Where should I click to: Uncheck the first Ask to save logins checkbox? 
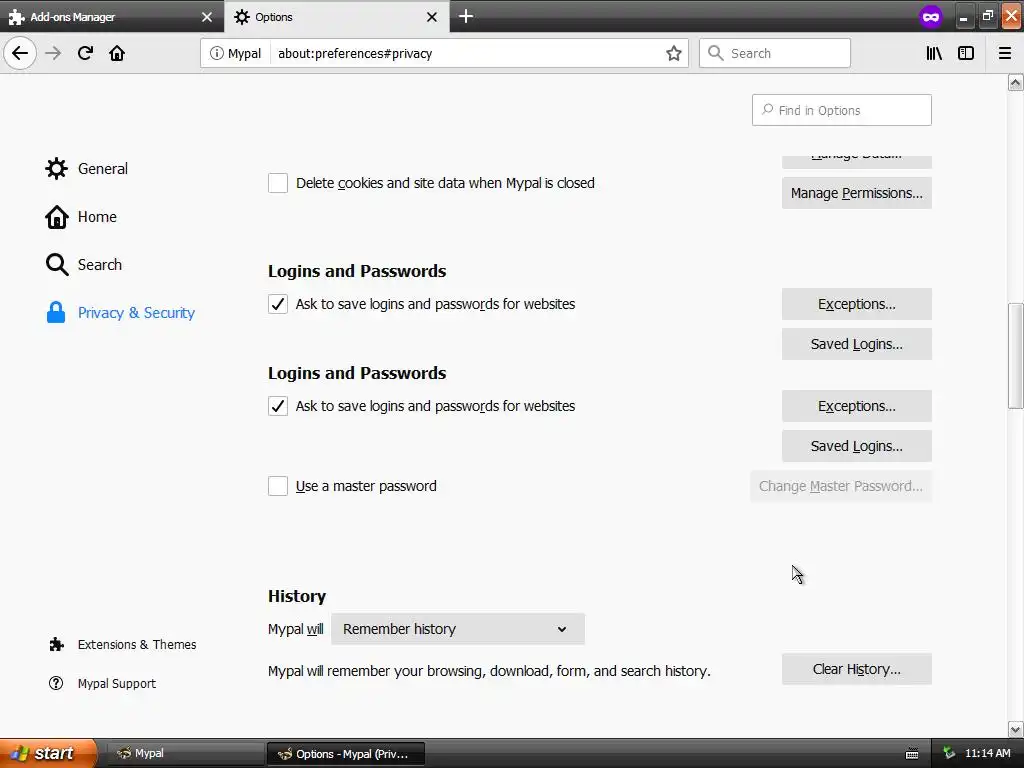278,304
